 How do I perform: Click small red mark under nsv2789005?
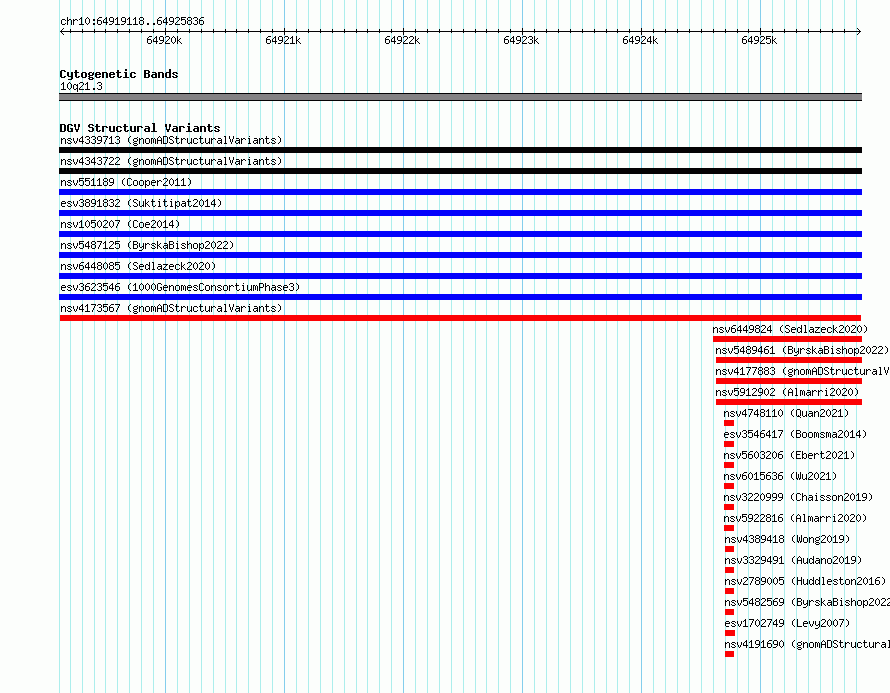[729, 591]
